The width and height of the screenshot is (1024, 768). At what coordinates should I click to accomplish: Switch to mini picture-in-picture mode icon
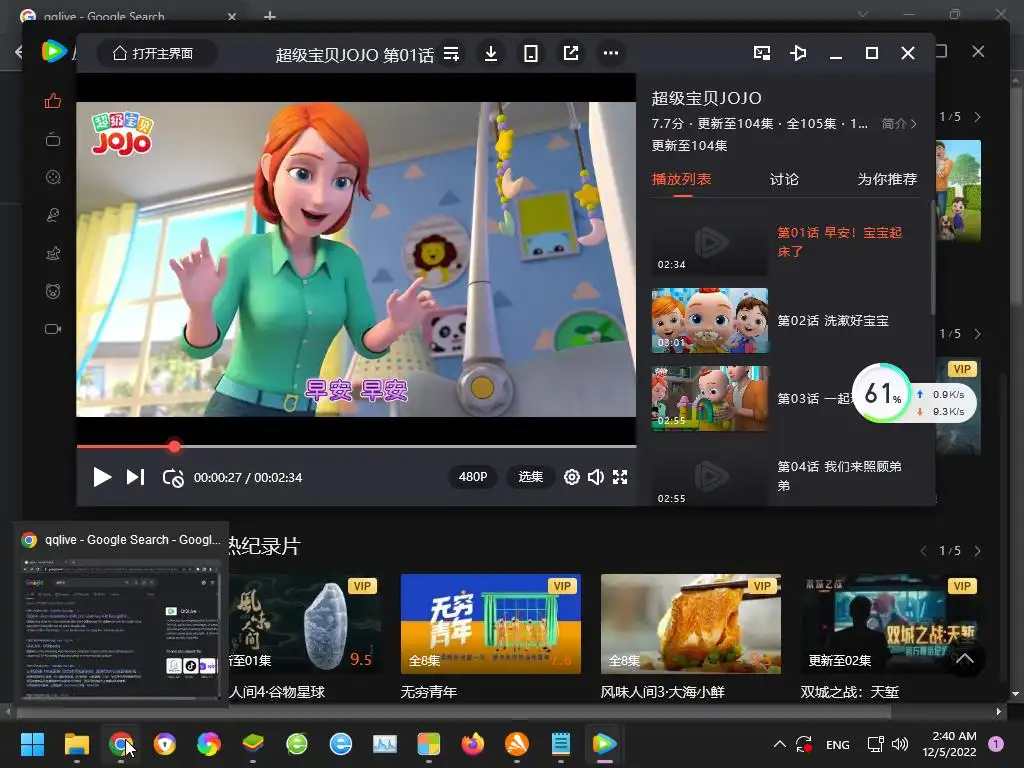point(761,53)
